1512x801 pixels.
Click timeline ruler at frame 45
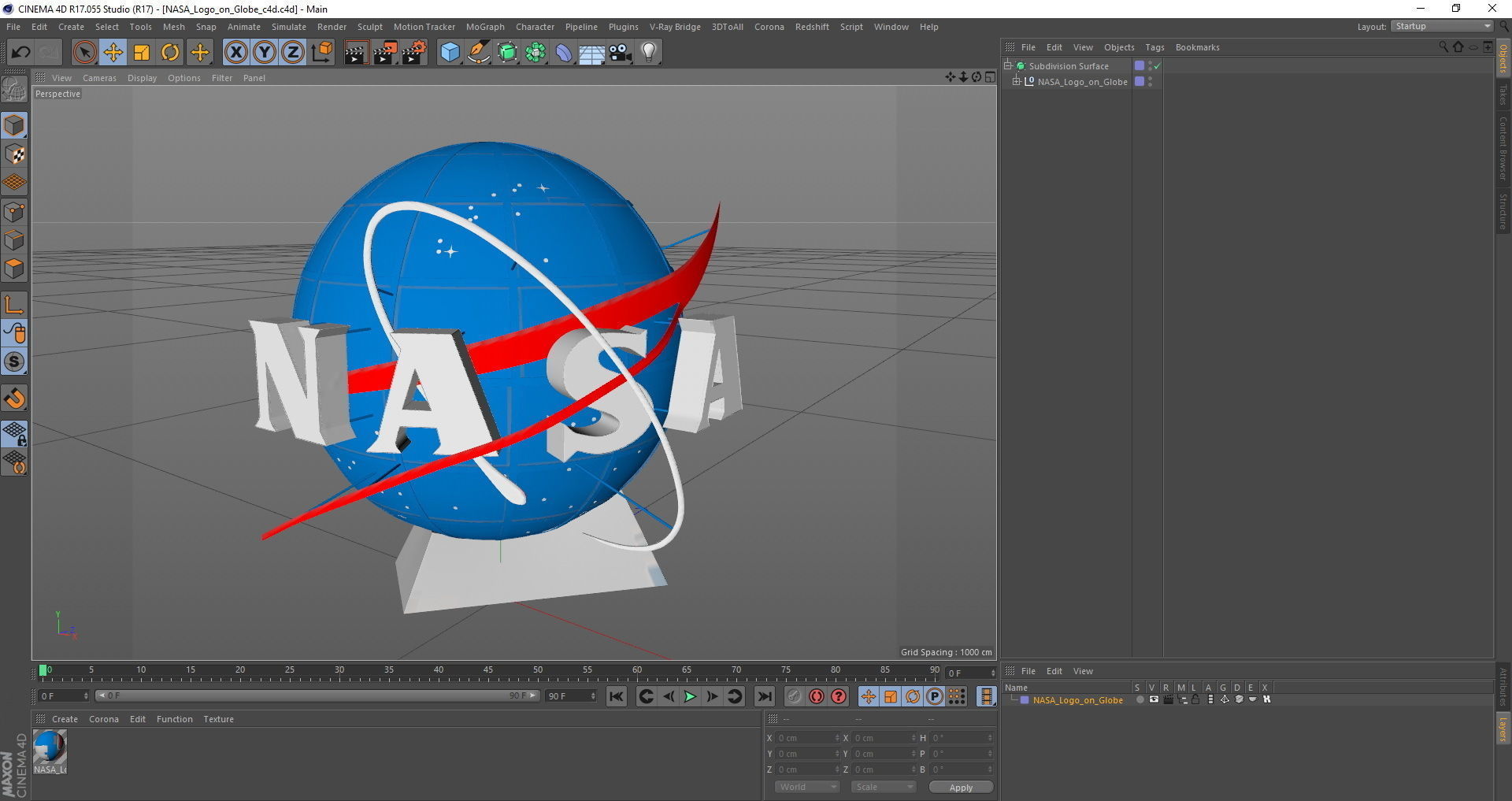point(488,672)
